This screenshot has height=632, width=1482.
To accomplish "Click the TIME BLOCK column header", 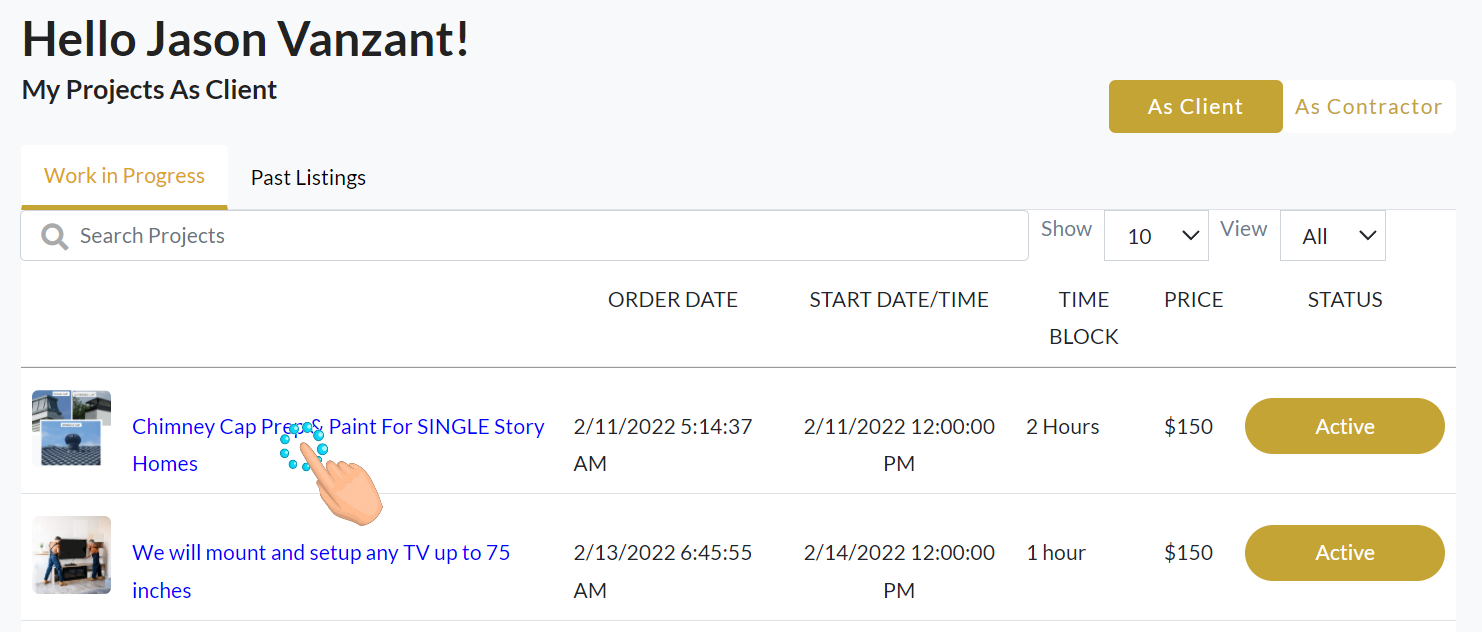I will (1083, 318).
